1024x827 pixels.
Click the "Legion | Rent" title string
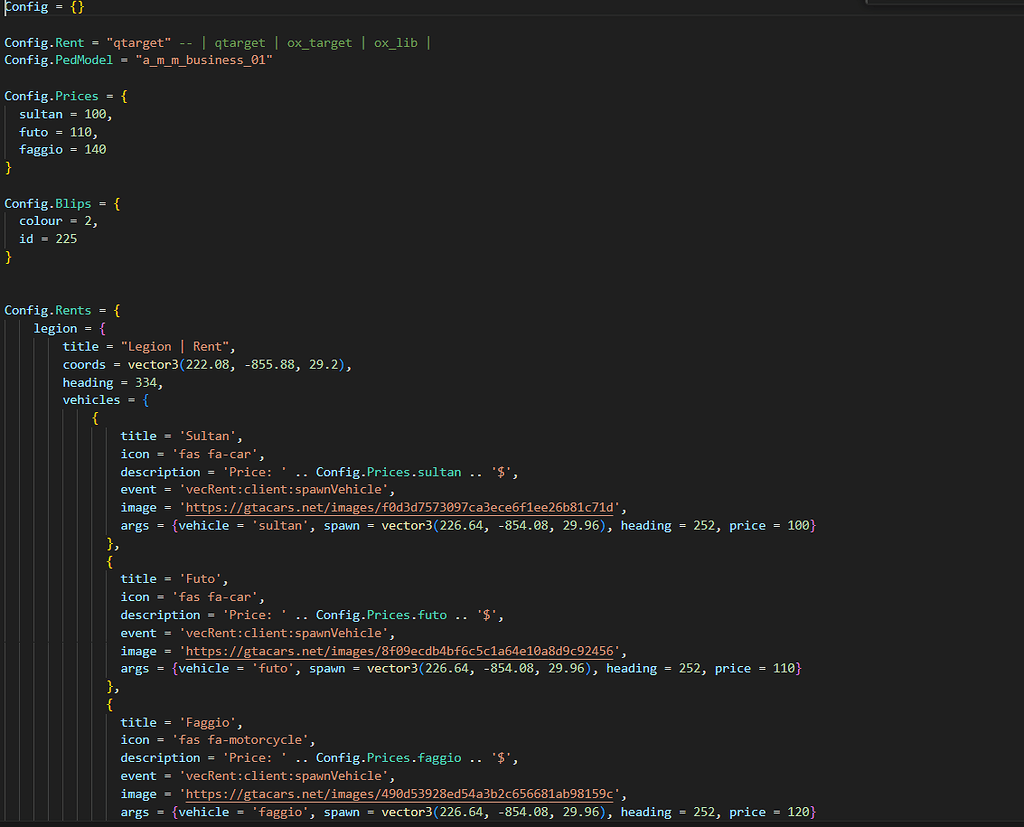177,347
